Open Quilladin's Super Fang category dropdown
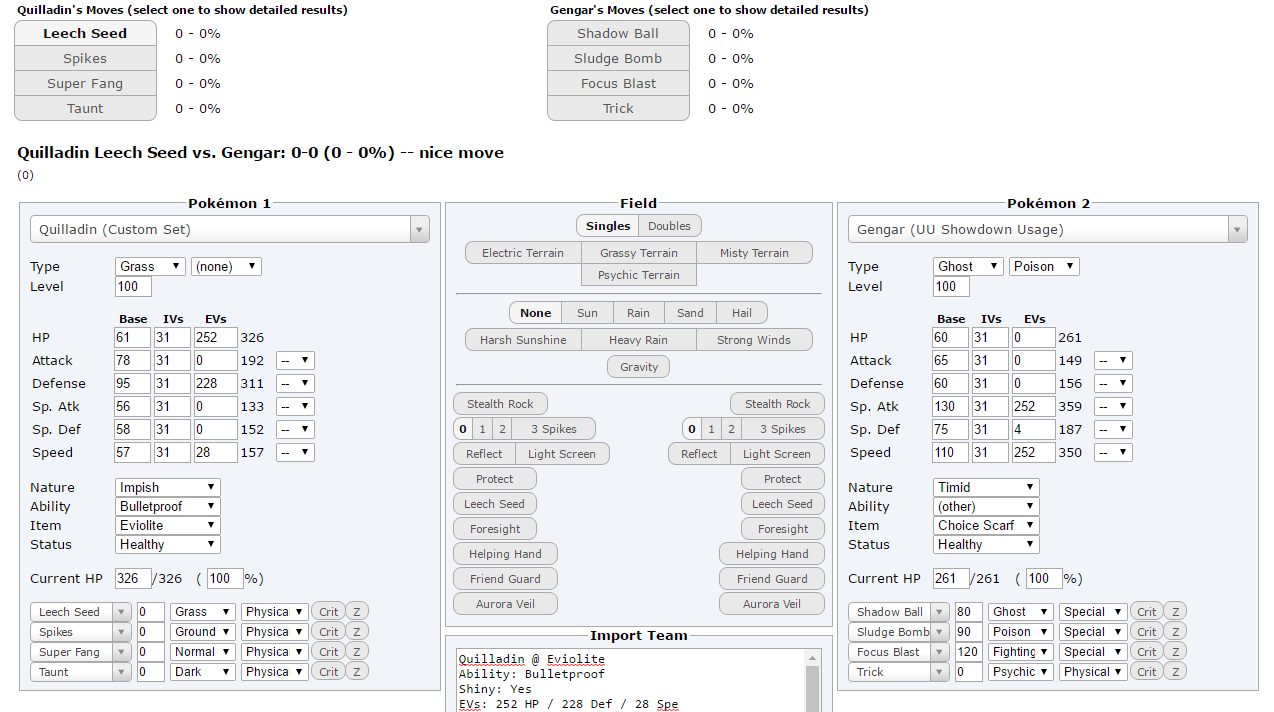The width and height of the screenshot is (1274, 712). pos(275,652)
